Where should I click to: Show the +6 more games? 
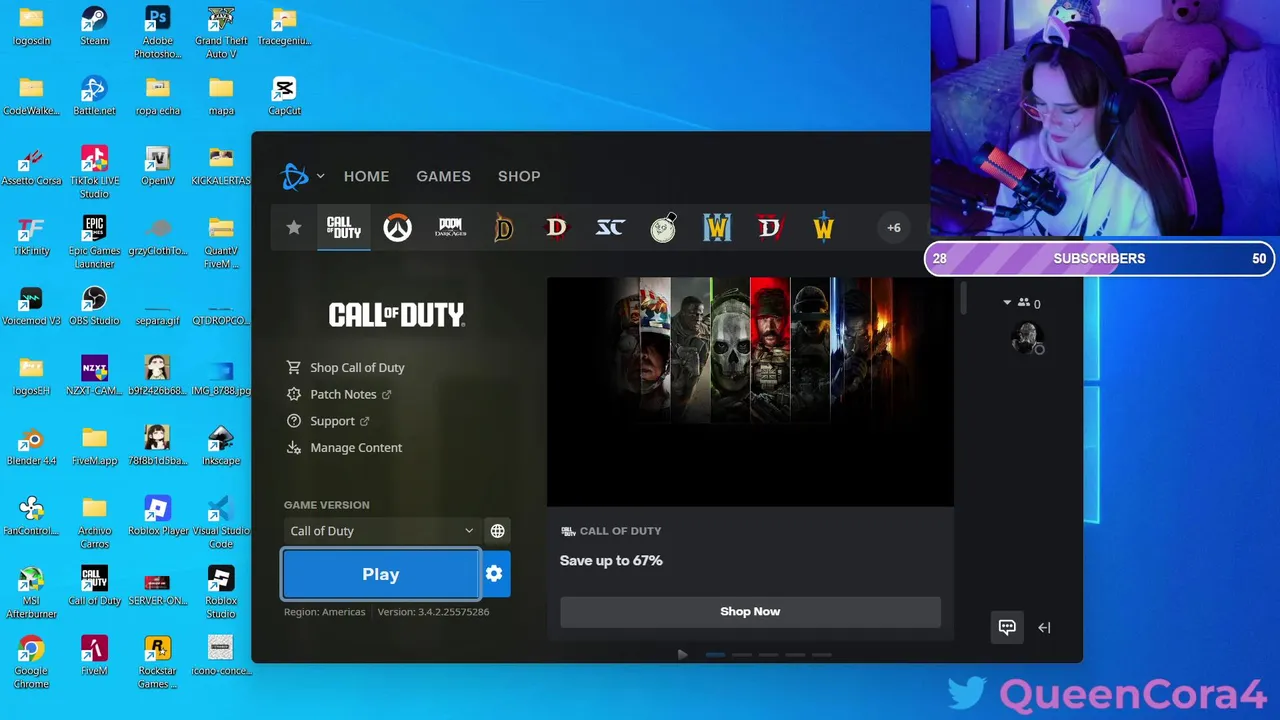click(894, 228)
